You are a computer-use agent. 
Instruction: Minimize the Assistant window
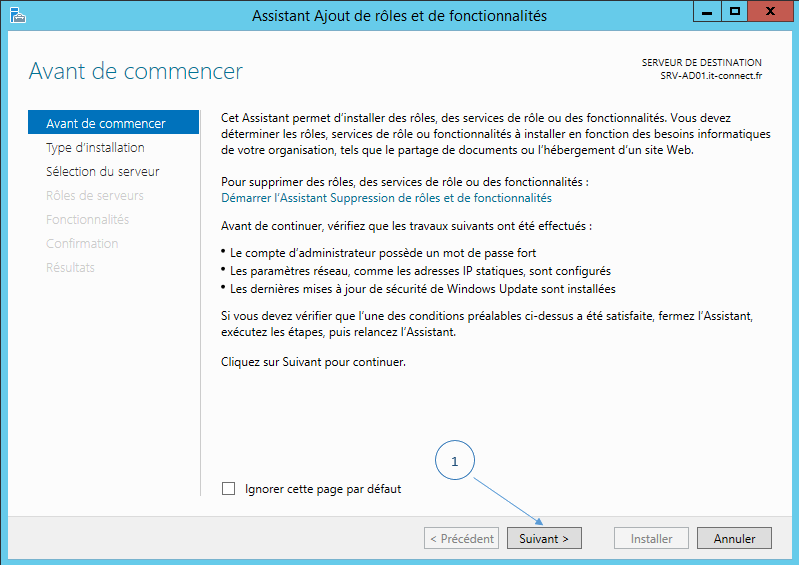tap(709, 12)
